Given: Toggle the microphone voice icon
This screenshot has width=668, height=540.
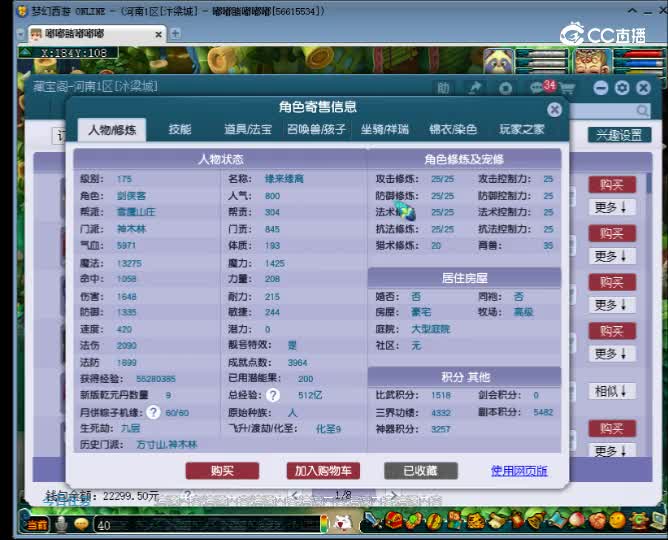Looking at the screenshot, I should (62, 524).
